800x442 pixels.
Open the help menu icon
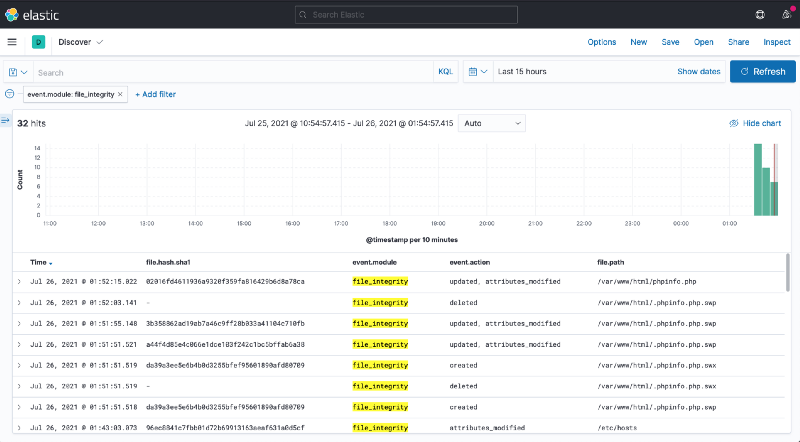tap(760, 15)
